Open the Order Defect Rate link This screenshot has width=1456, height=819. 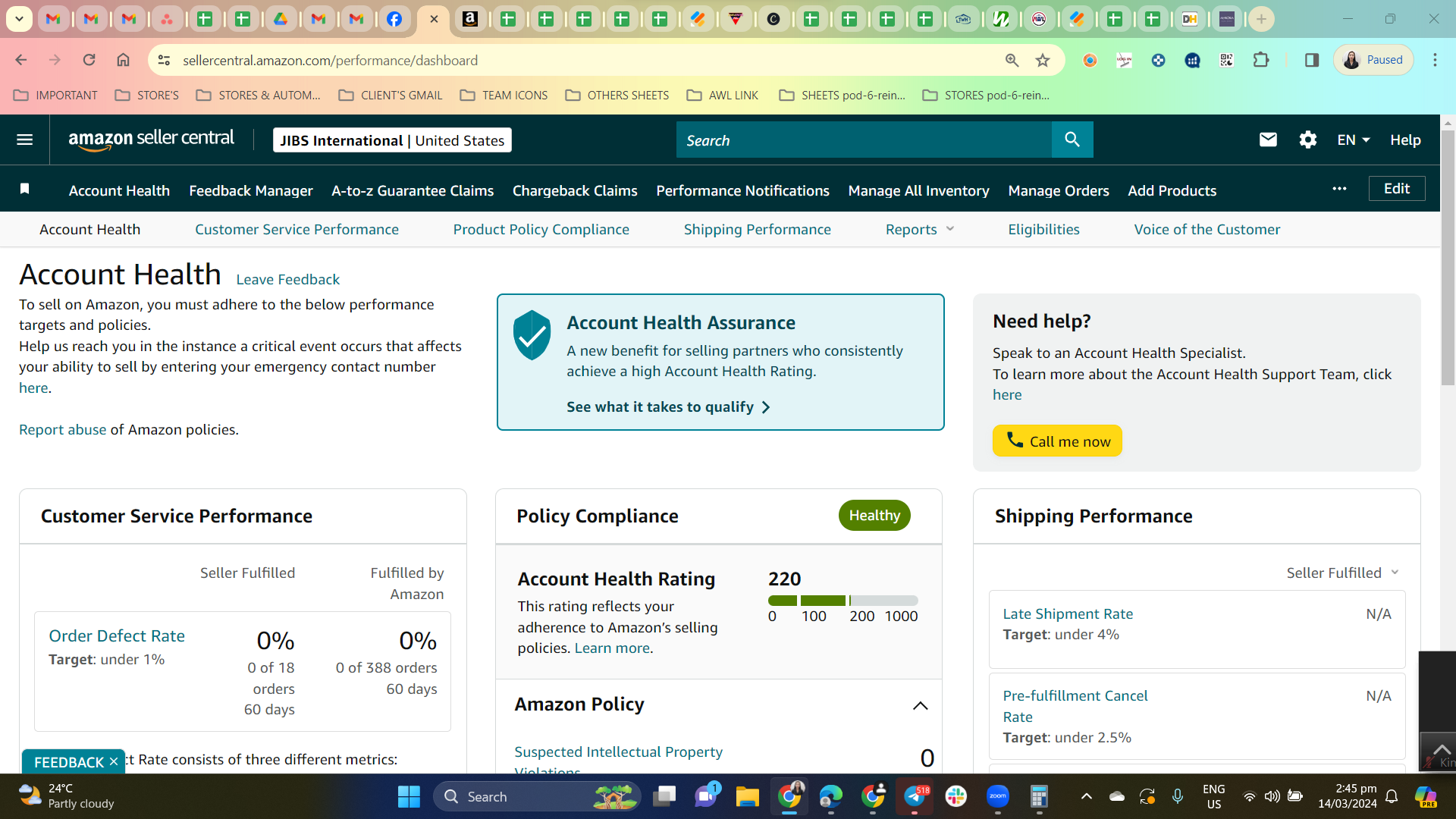tap(117, 635)
